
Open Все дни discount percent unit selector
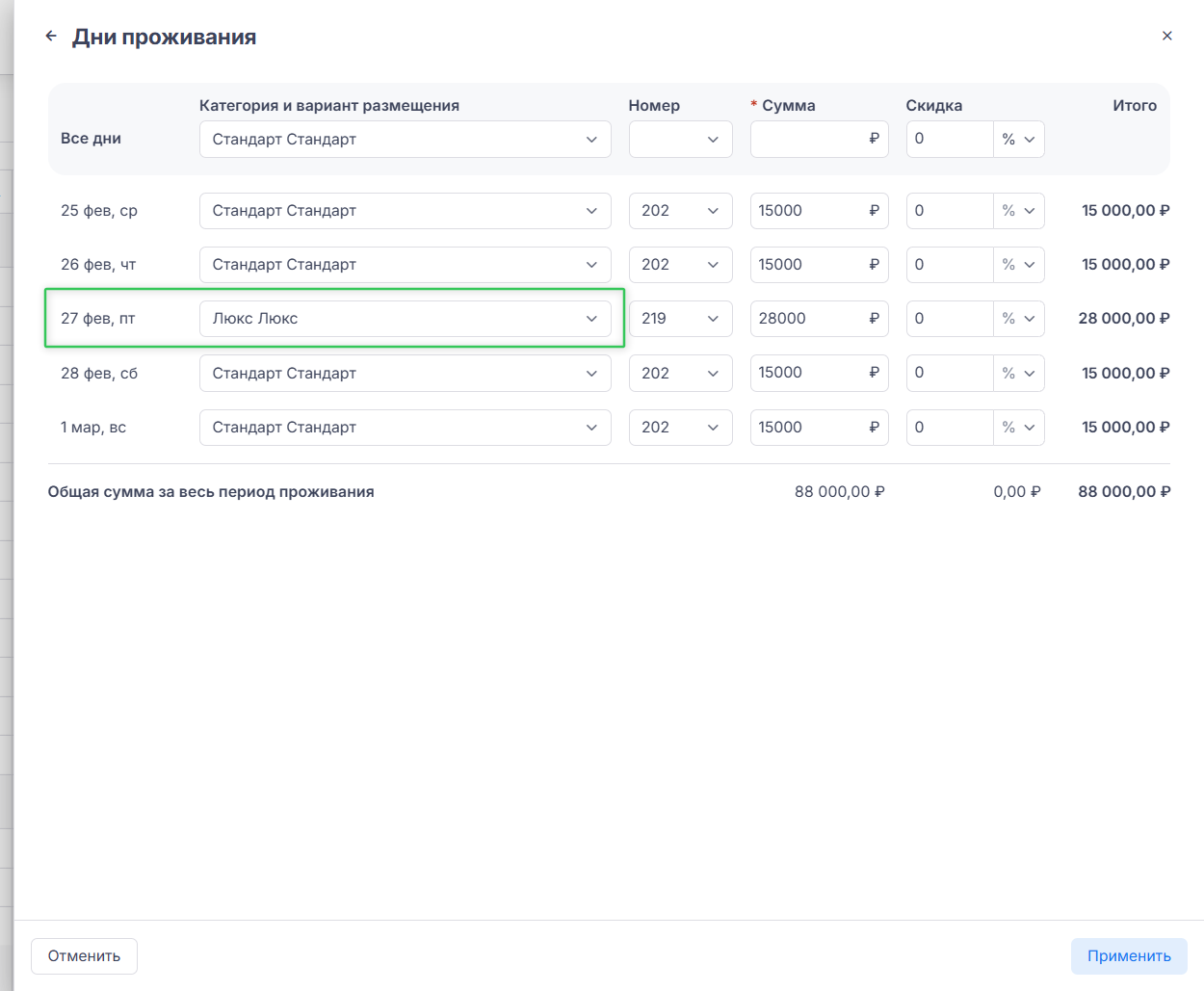[x=1018, y=139]
